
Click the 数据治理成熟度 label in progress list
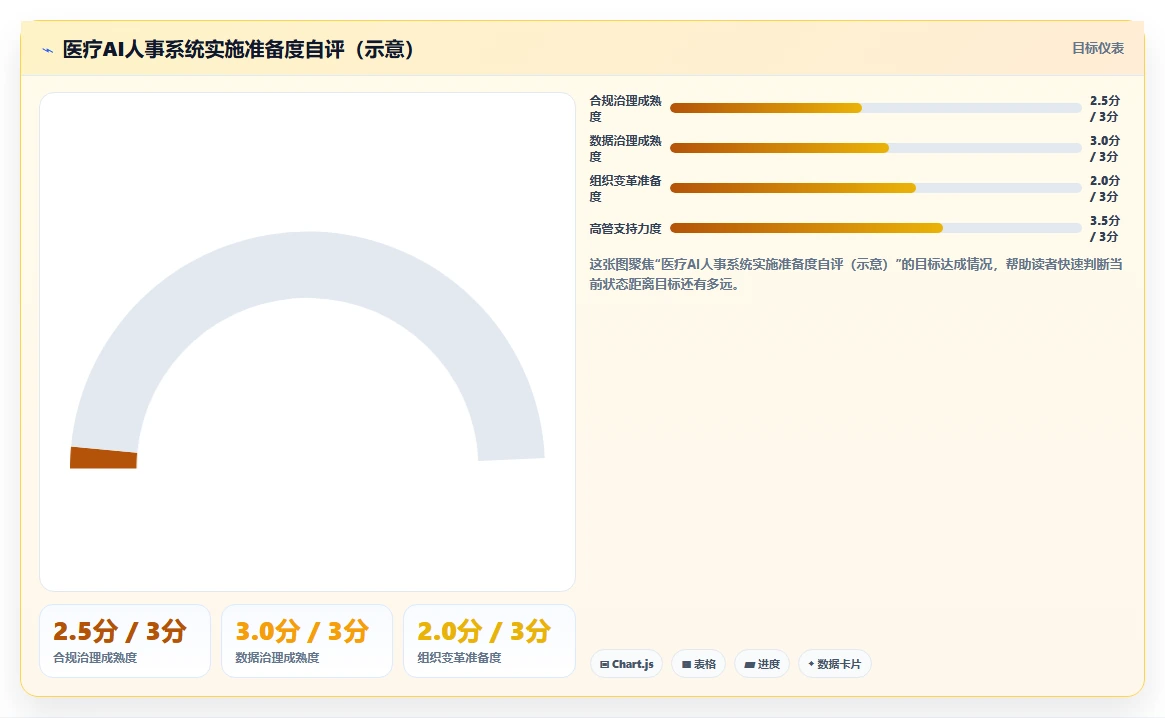(x=625, y=149)
